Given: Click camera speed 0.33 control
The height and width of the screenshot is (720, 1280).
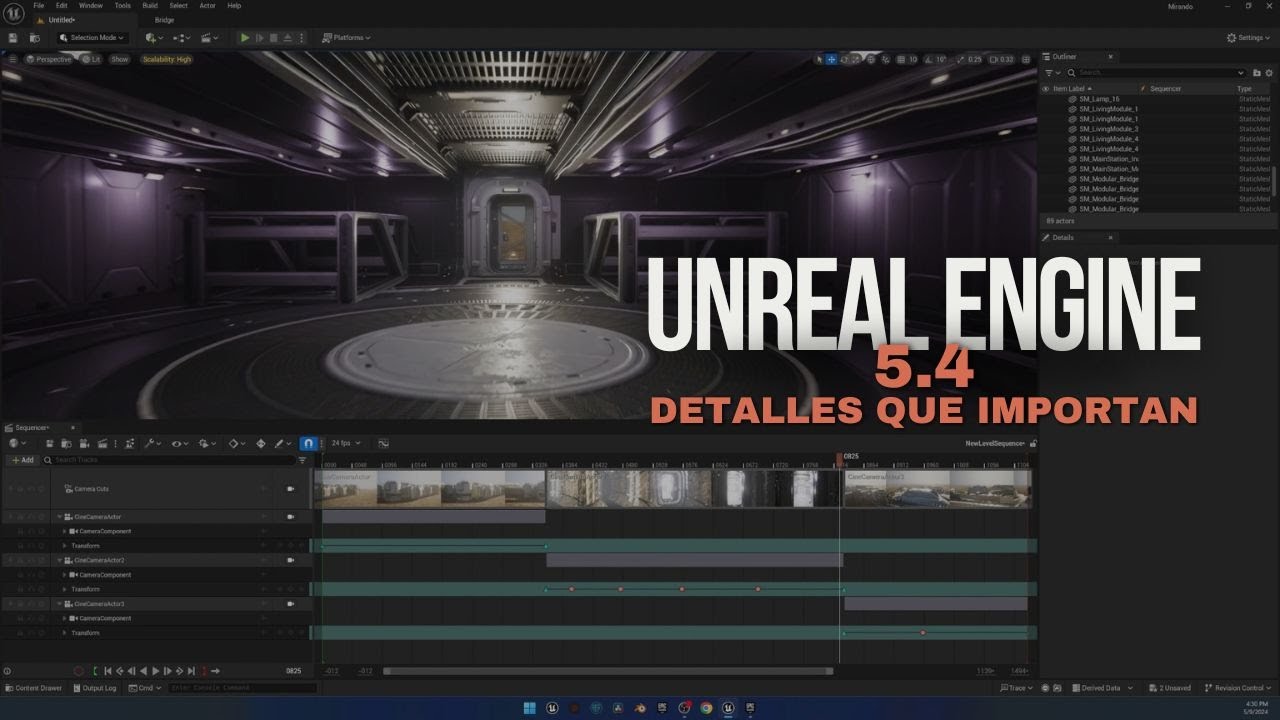Looking at the screenshot, I should coord(1002,60).
